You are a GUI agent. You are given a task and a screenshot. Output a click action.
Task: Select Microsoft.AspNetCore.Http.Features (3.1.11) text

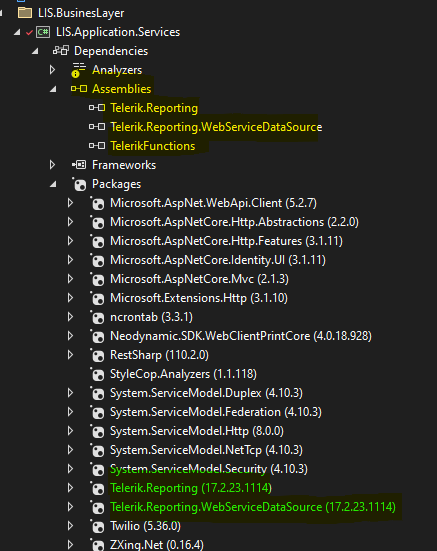[x=226, y=241]
